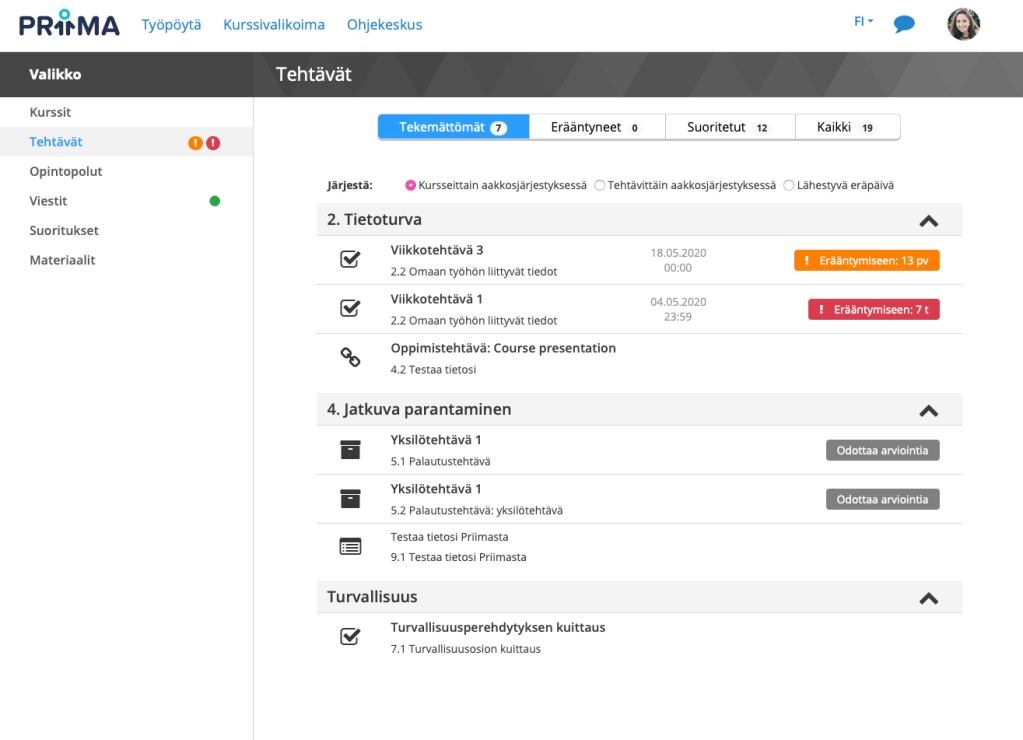Click the Priima logo
Image resolution: width=1023 pixels, height=740 pixels.
(x=69, y=24)
